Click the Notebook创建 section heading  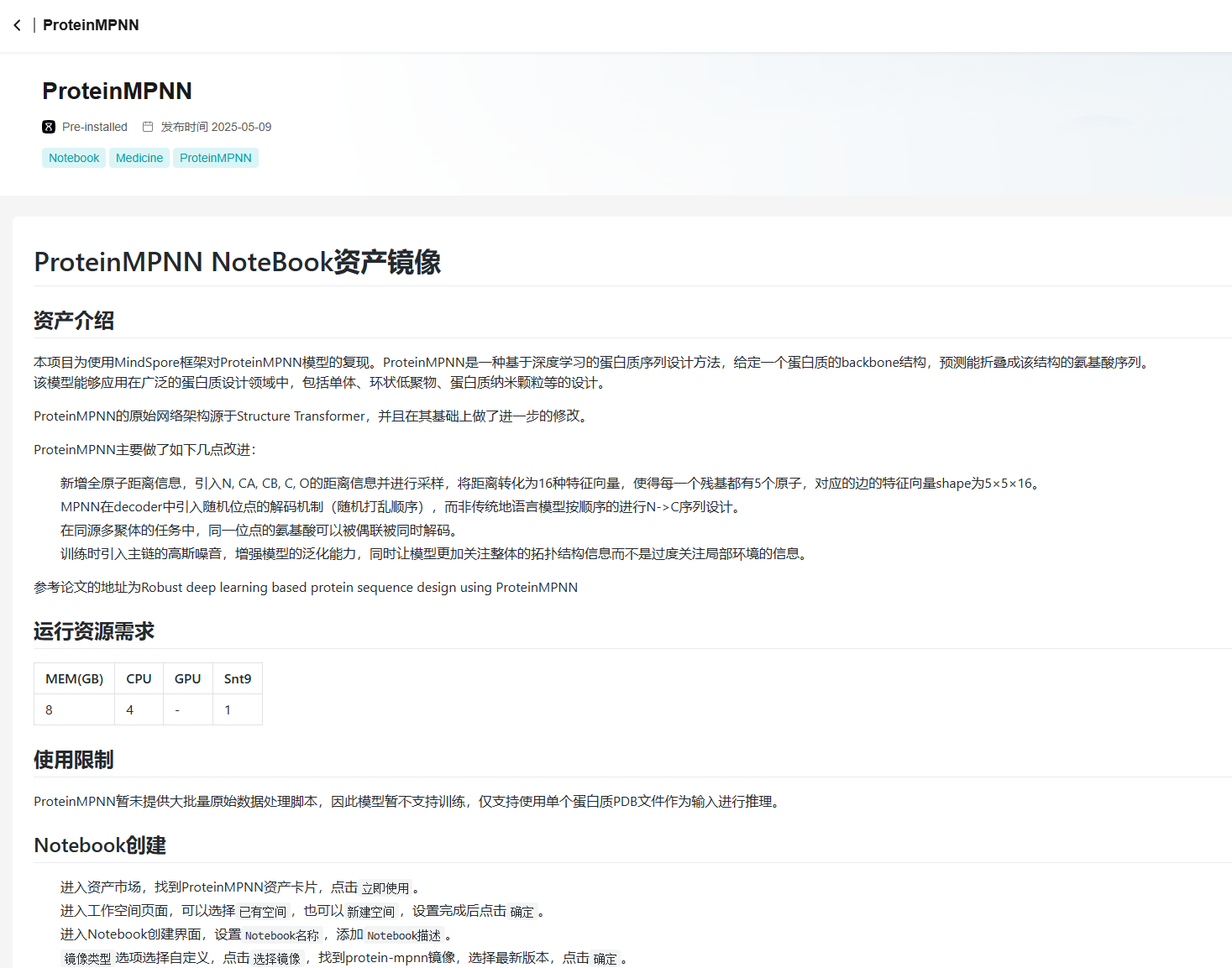[x=100, y=845]
